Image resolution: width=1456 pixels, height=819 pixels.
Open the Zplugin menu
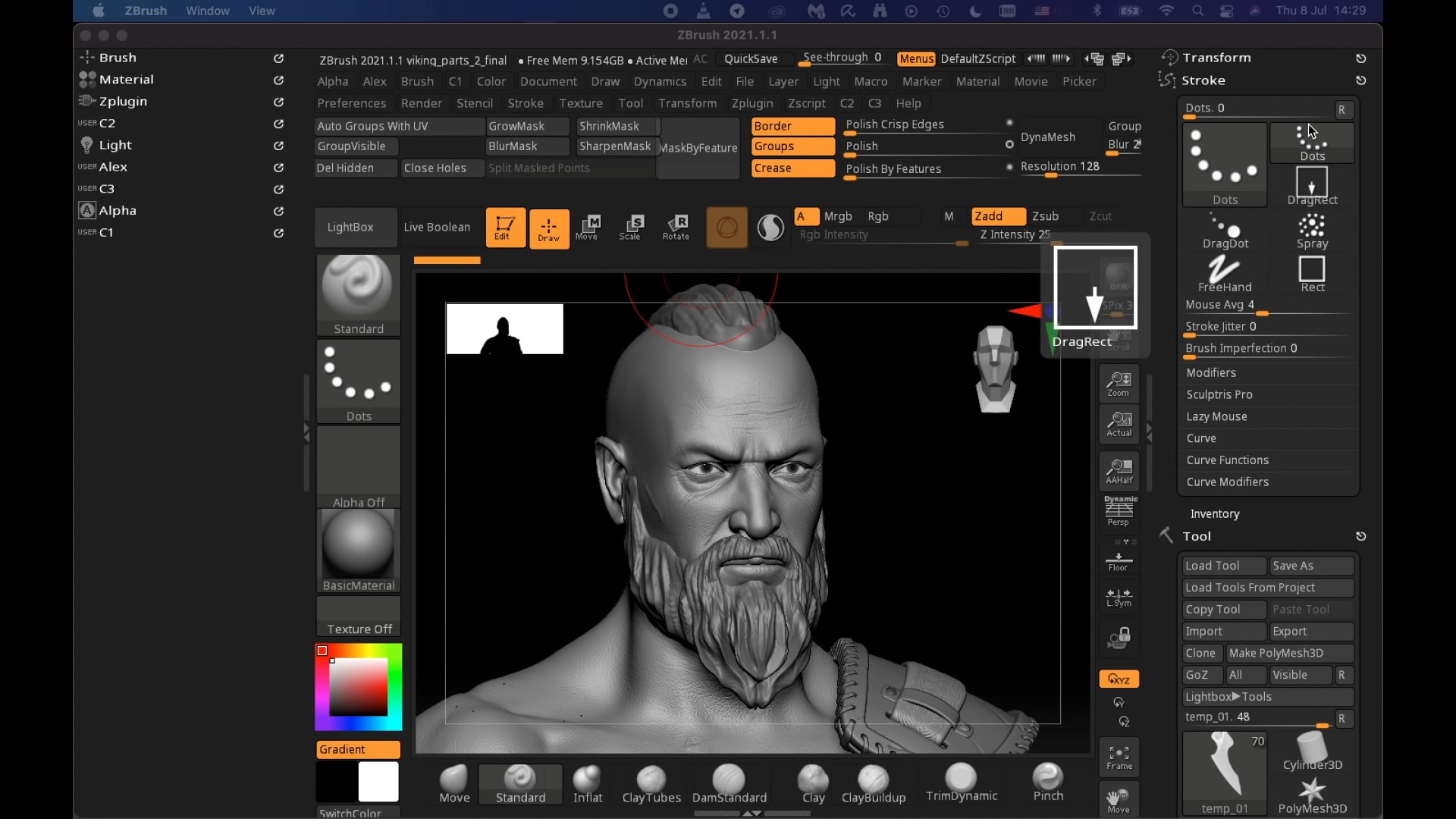coord(752,103)
